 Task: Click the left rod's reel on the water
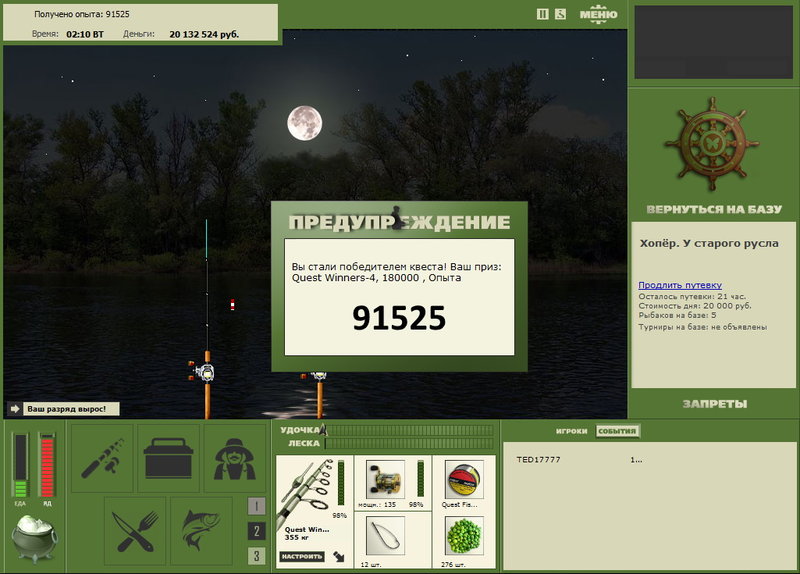click(204, 371)
